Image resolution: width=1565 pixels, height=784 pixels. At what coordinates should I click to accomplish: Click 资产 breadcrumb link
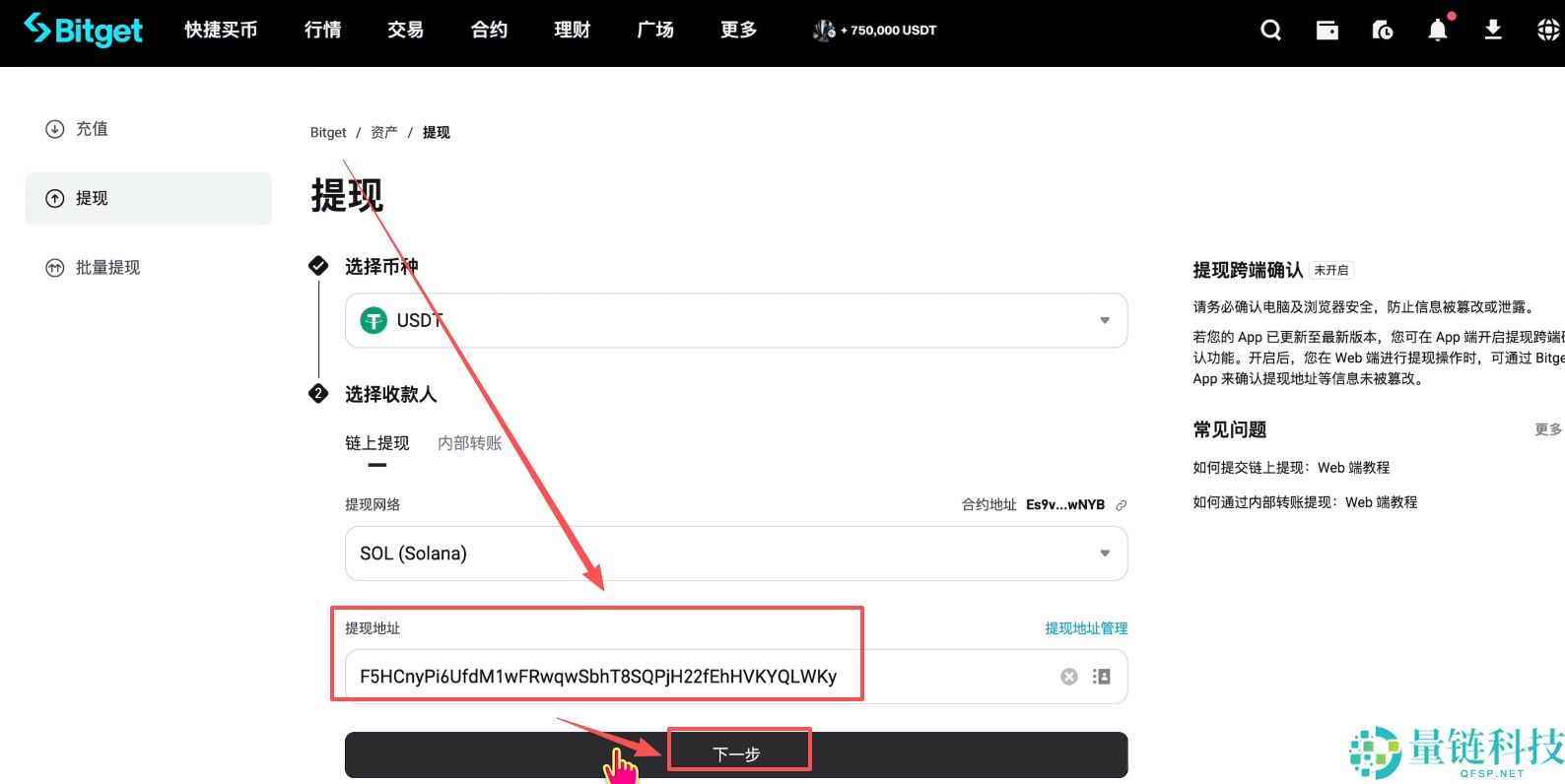tap(384, 133)
